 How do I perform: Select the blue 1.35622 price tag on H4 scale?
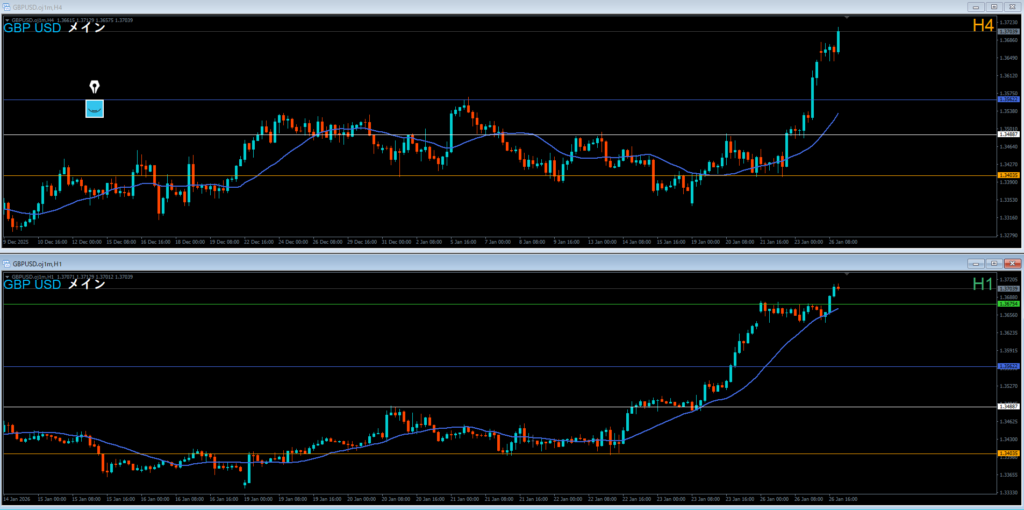tap(1009, 100)
